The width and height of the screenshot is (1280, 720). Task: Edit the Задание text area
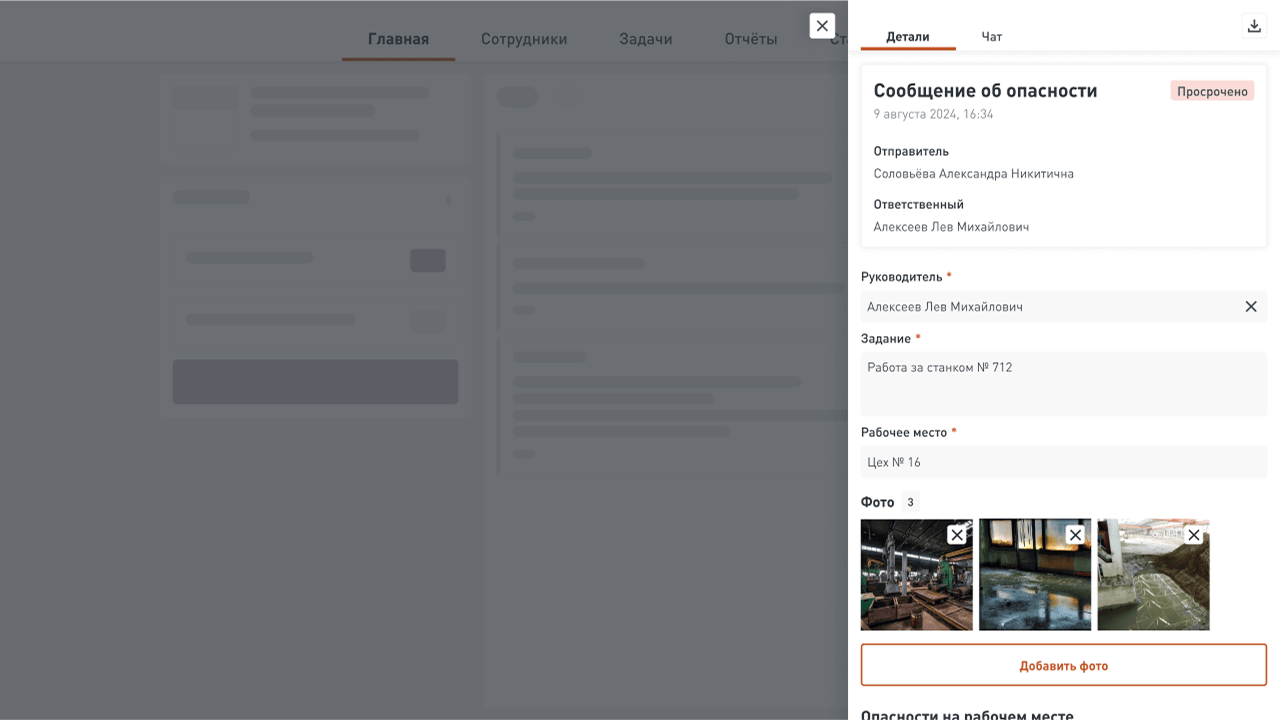pyautogui.click(x=1064, y=384)
